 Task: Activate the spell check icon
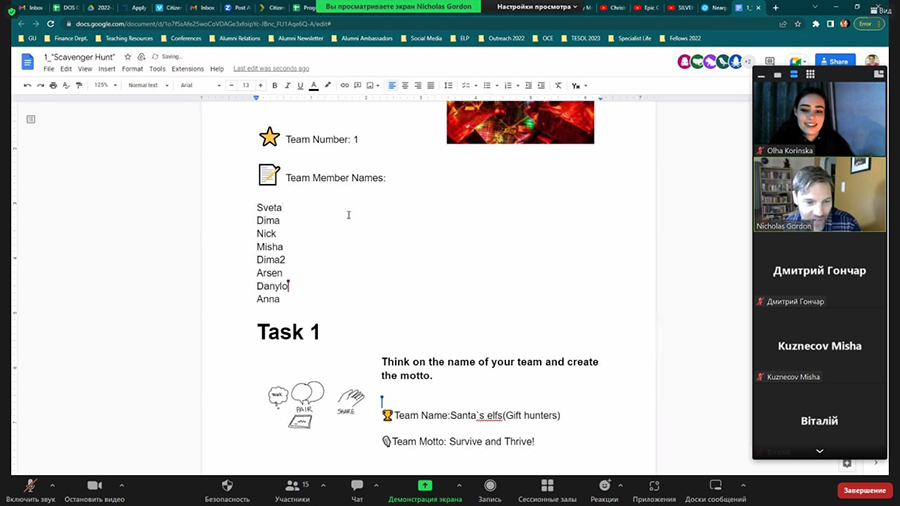[x=66, y=85]
